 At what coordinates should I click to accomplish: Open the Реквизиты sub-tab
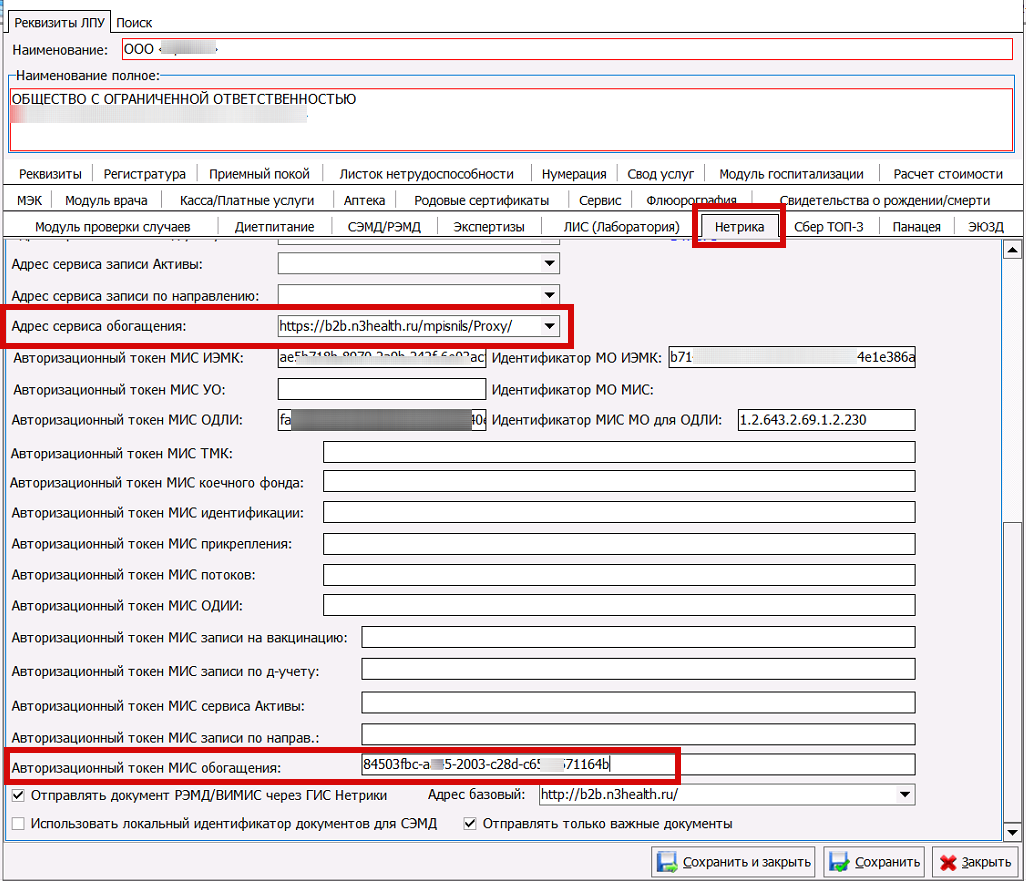(50, 173)
